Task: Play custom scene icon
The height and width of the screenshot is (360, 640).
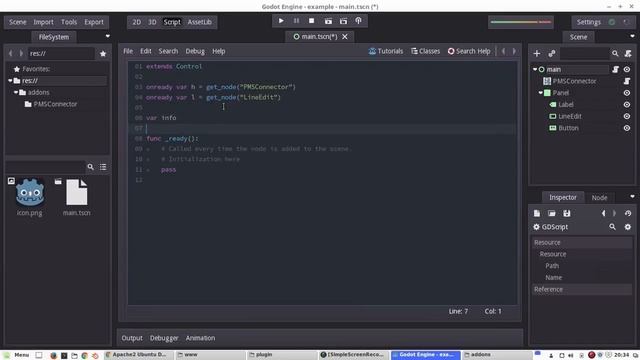Action: 343,21
